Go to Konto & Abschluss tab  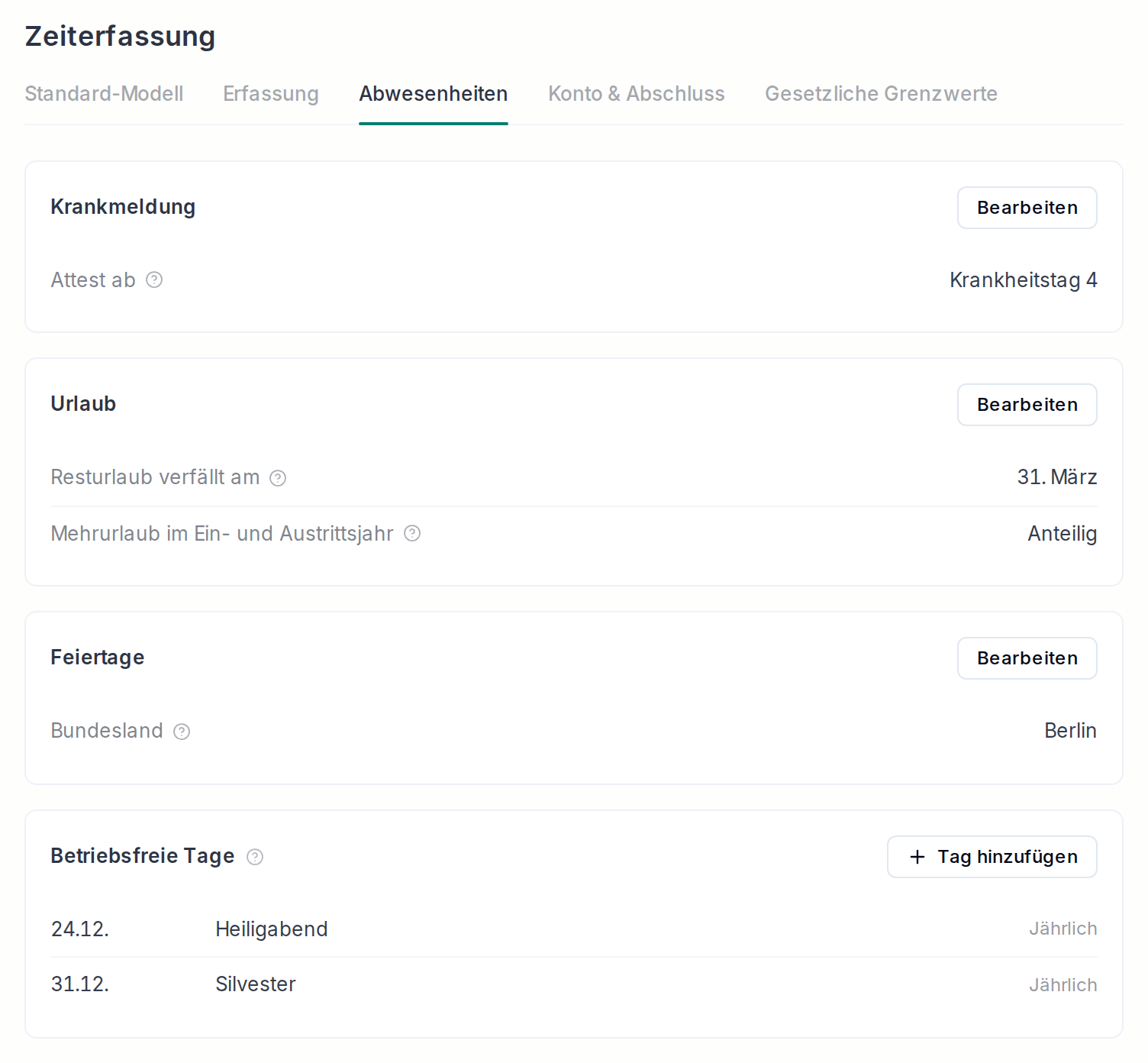tap(637, 94)
